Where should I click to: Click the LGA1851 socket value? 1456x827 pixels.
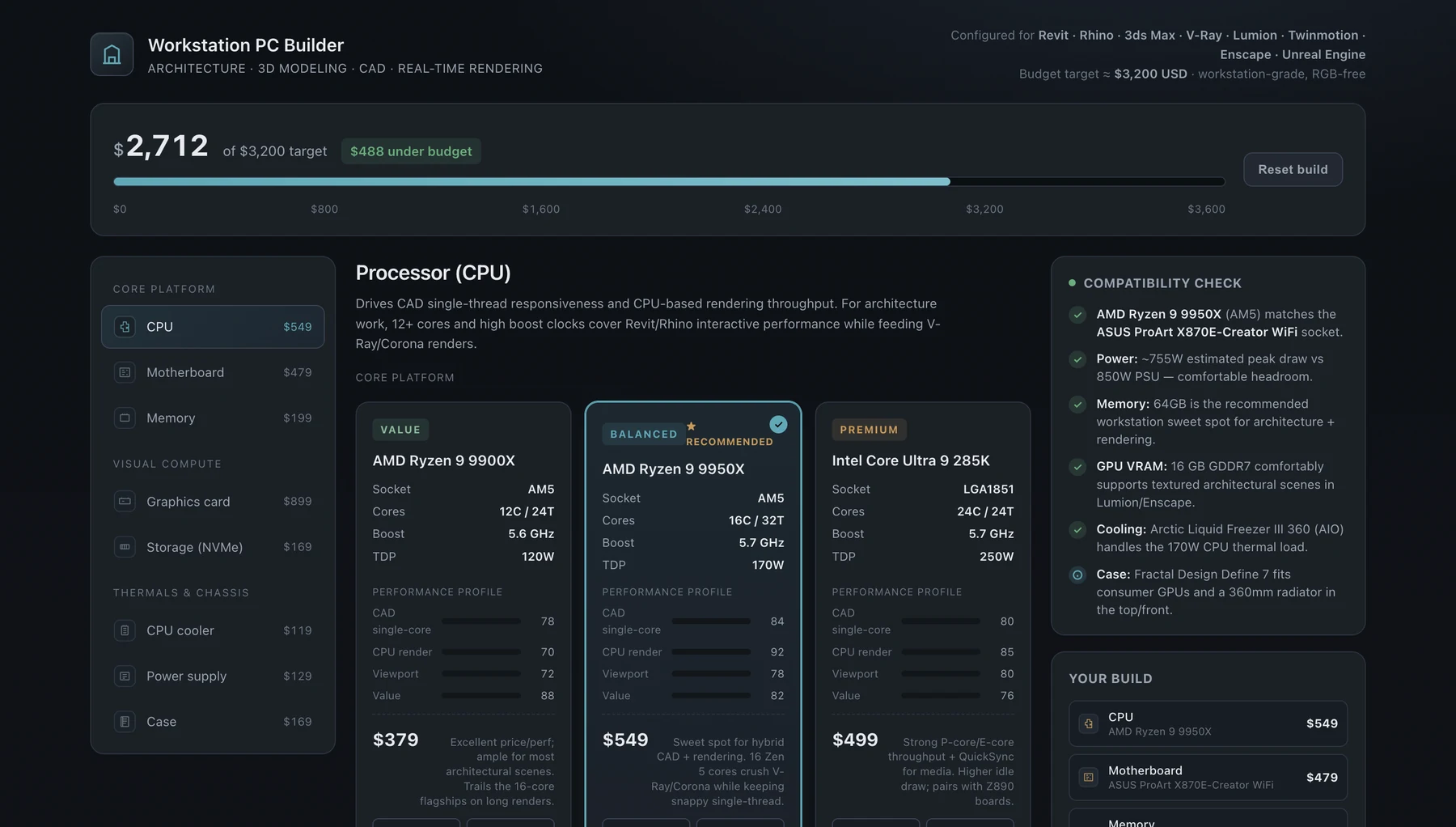point(988,490)
